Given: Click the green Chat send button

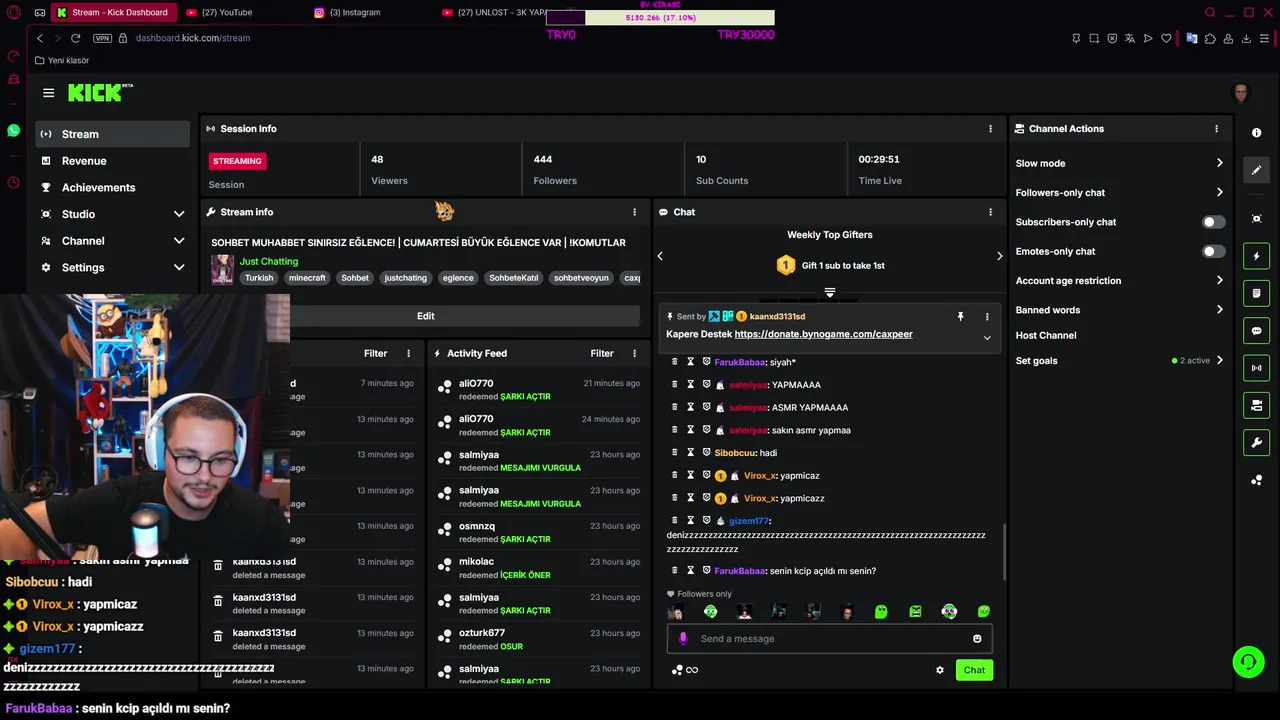Looking at the screenshot, I should pyautogui.click(x=974, y=670).
